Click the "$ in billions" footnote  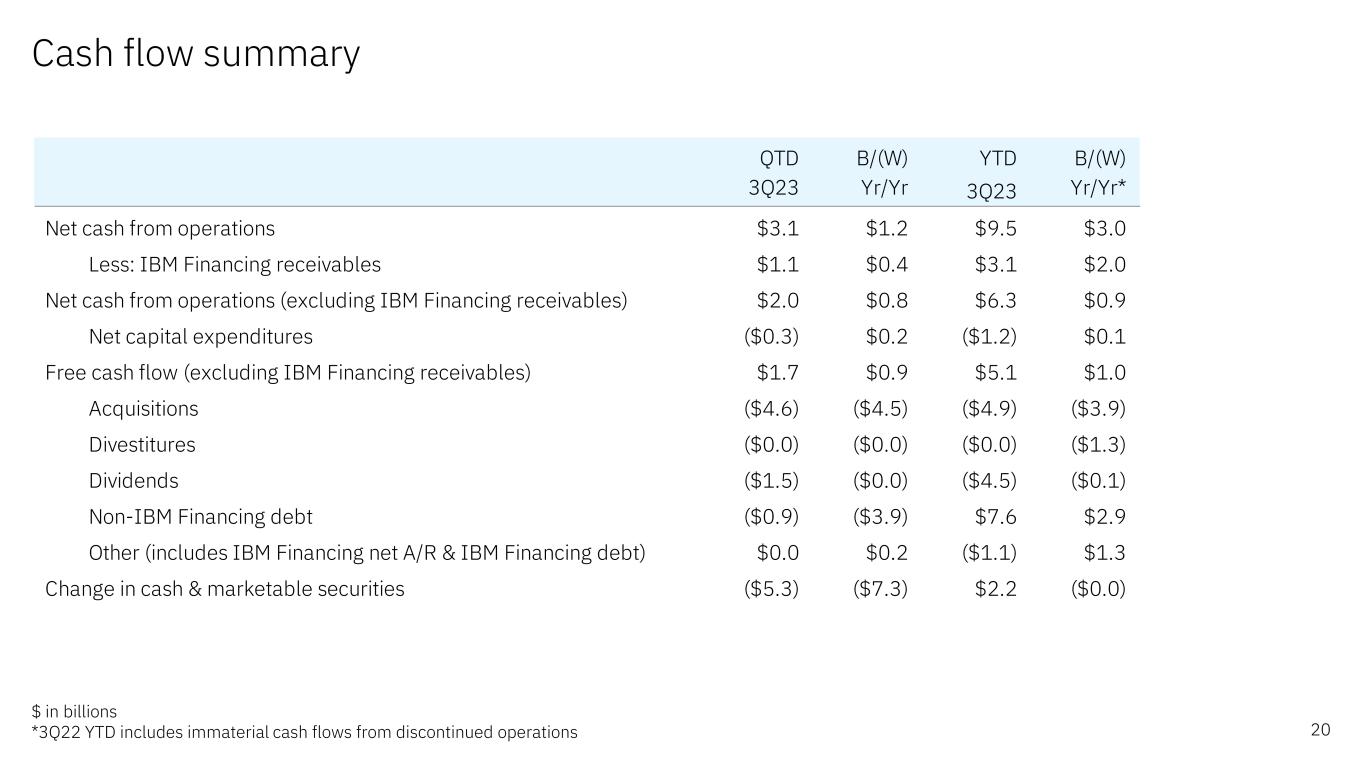point(75,712)
